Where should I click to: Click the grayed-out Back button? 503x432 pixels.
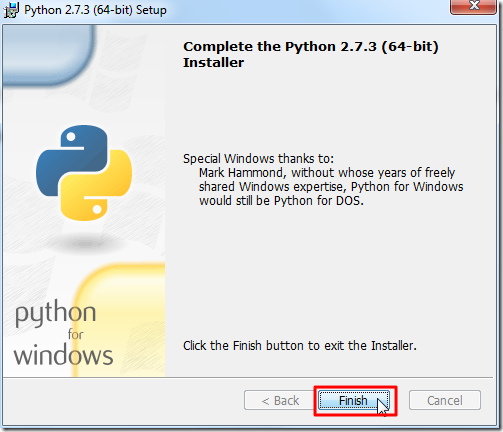[279, 400]
